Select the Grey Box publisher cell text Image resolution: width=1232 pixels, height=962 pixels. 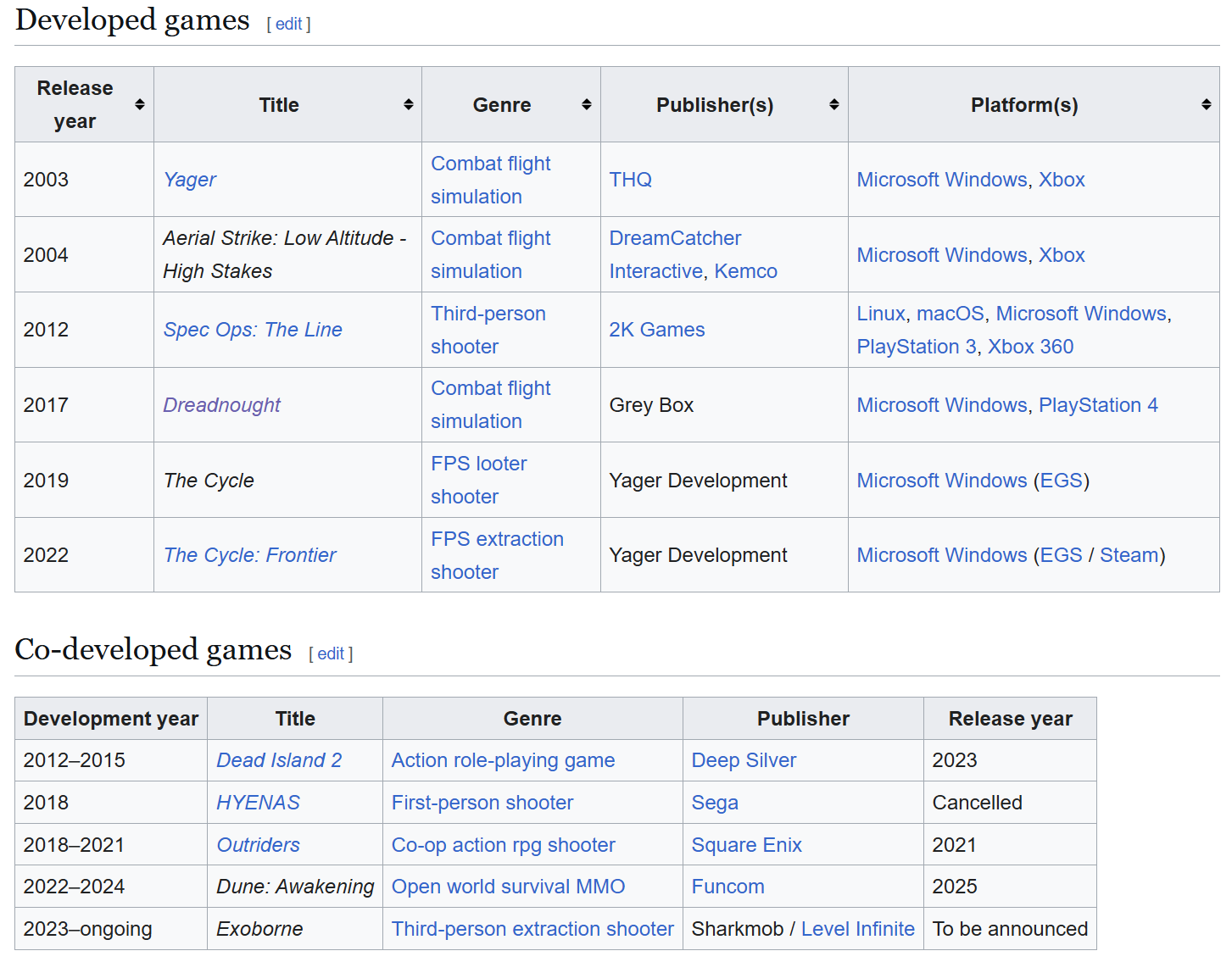pos(651,405)
